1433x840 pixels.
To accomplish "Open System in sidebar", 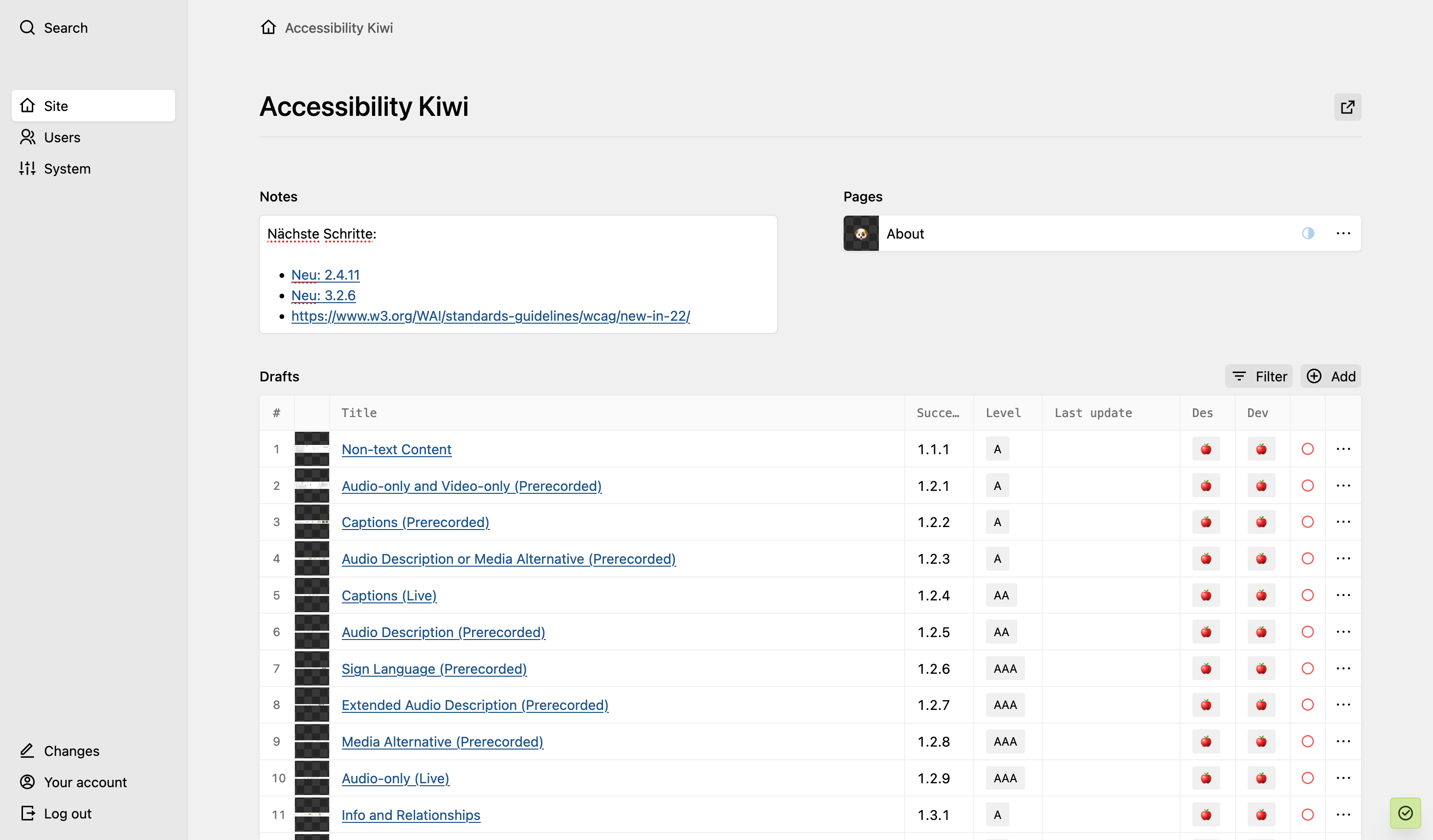I will click(93, 168).
